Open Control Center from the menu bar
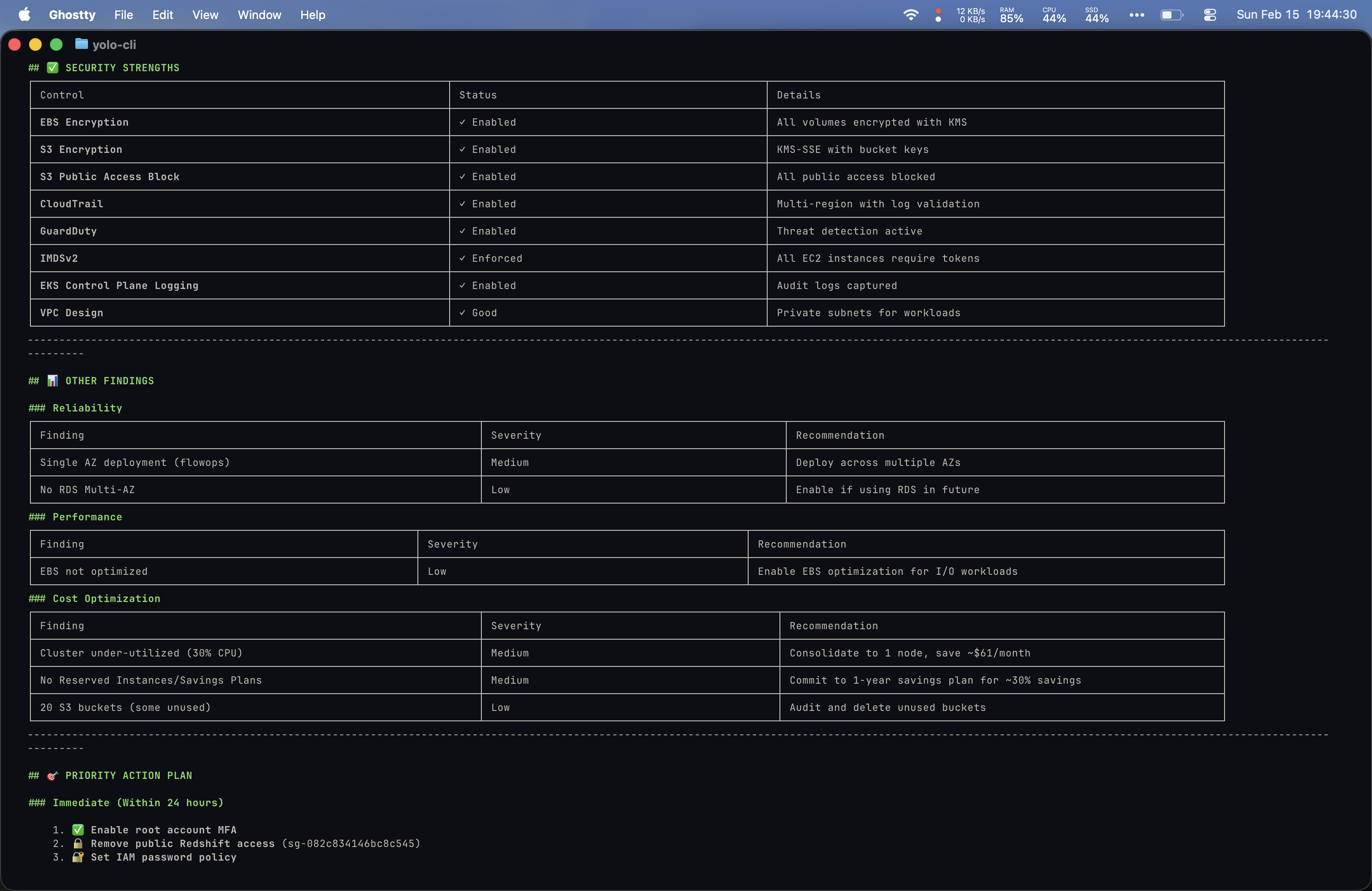 tap(1210, 15)
